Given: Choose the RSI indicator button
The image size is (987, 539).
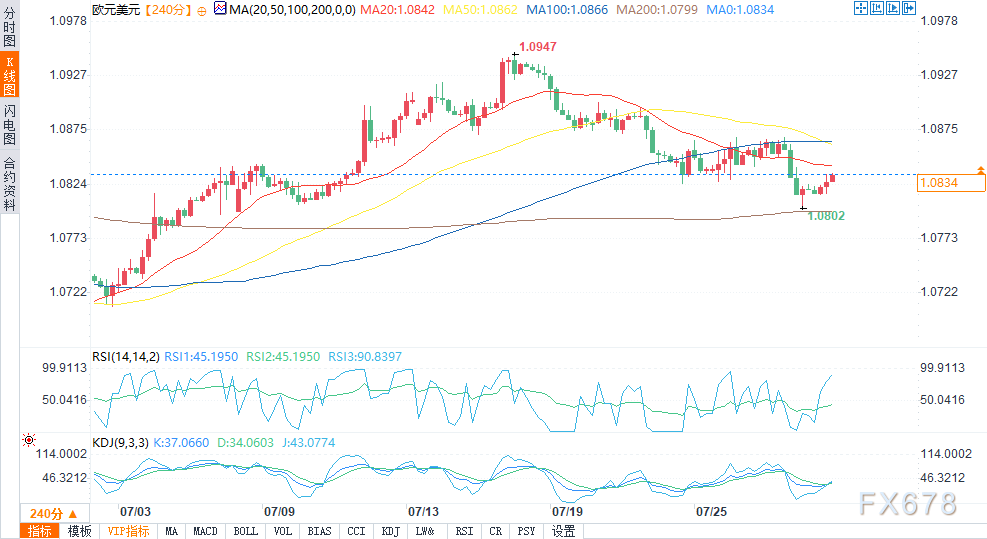Looking at the screenshot, I should (x=465, y=531).
